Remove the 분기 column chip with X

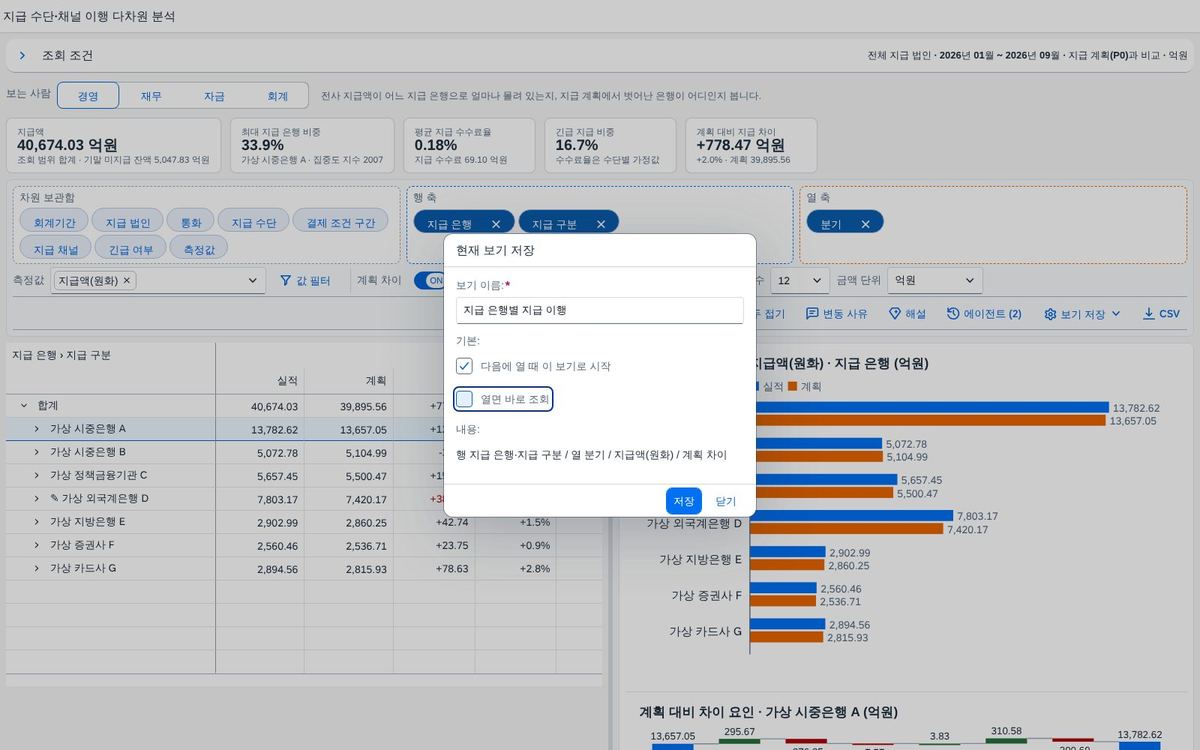(865, 224)
